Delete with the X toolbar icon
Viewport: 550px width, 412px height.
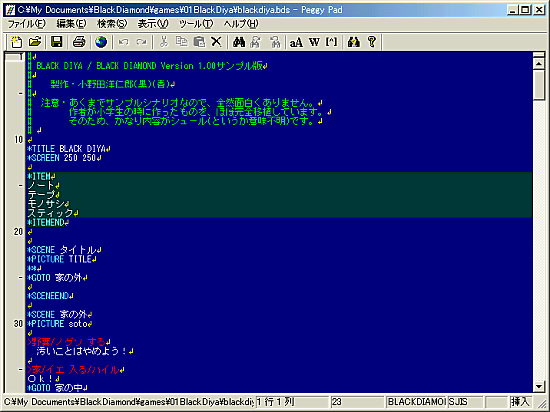pos(216,42)
